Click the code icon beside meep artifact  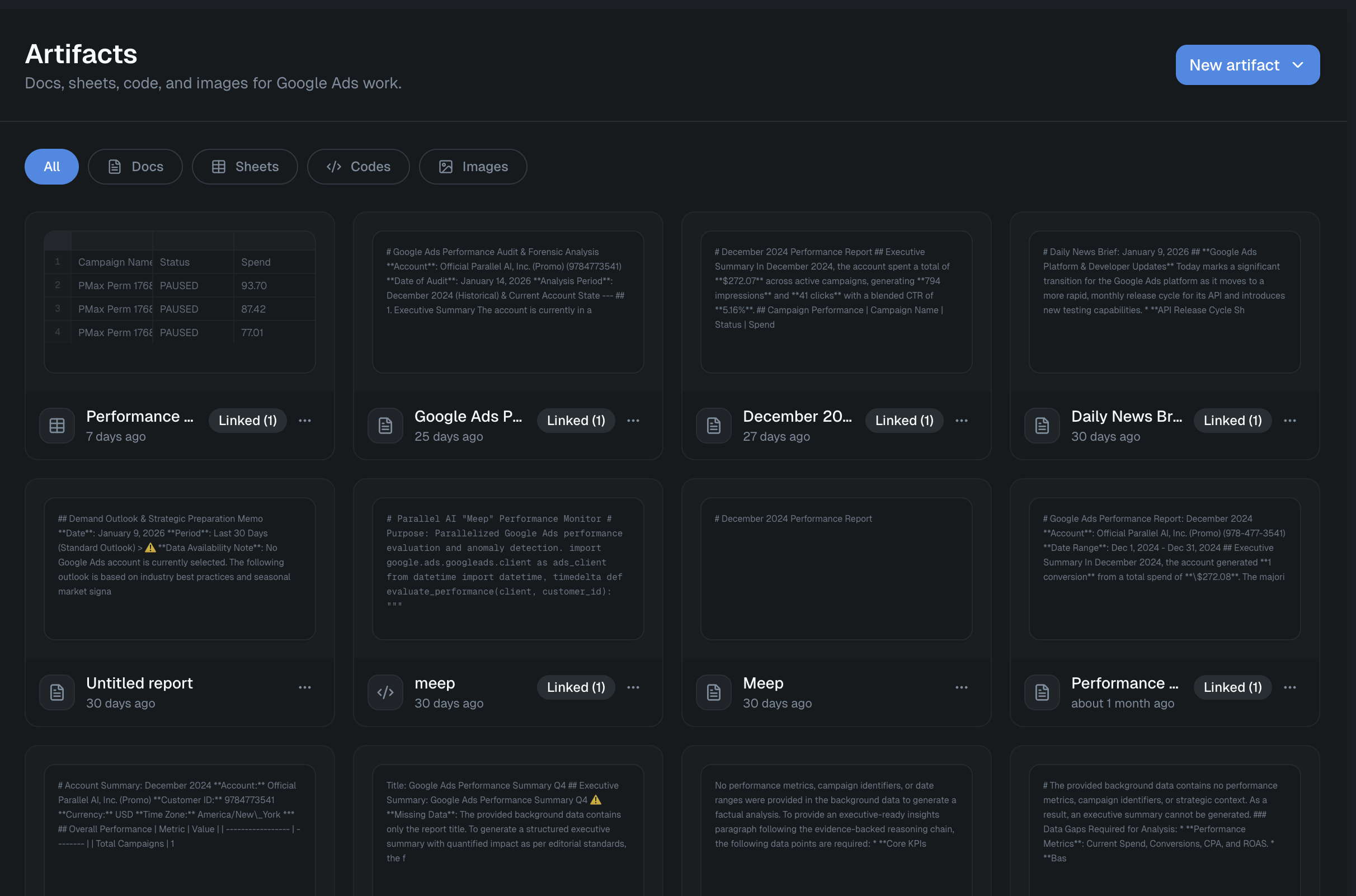coord(385,692)
